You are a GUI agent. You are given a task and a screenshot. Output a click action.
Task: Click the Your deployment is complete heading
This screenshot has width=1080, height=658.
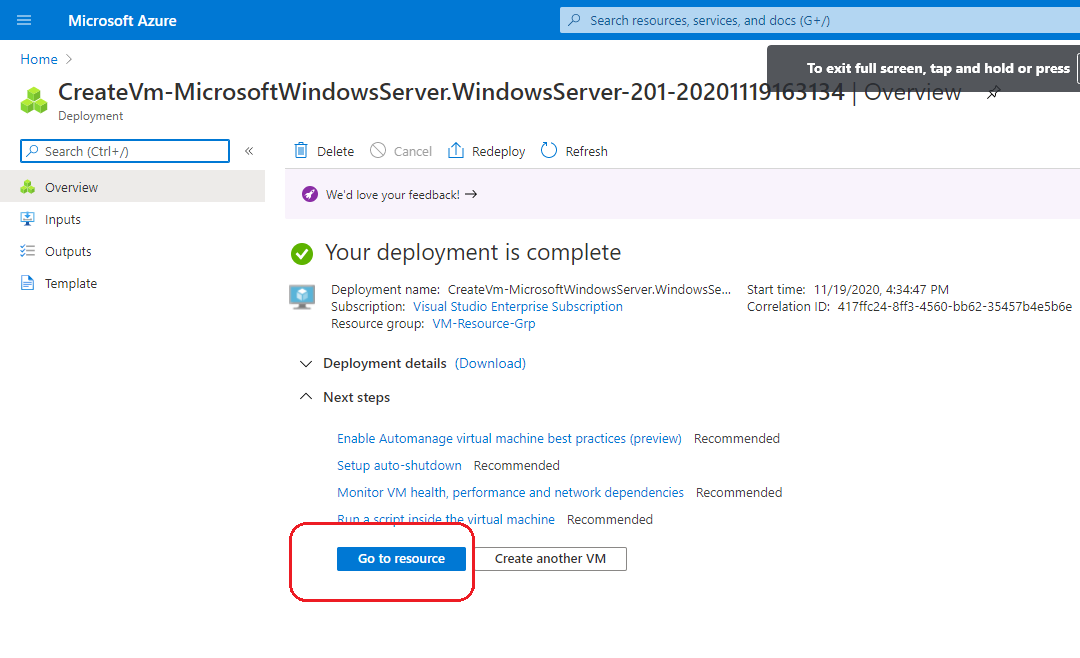point(473,253)
